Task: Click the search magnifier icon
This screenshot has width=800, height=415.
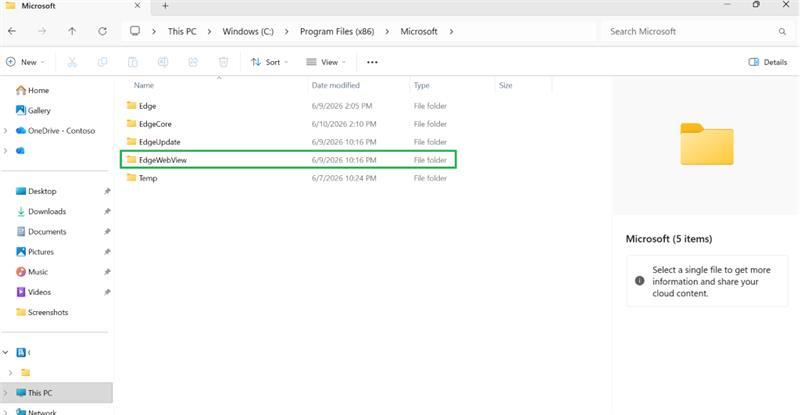Action: point(782,31)
